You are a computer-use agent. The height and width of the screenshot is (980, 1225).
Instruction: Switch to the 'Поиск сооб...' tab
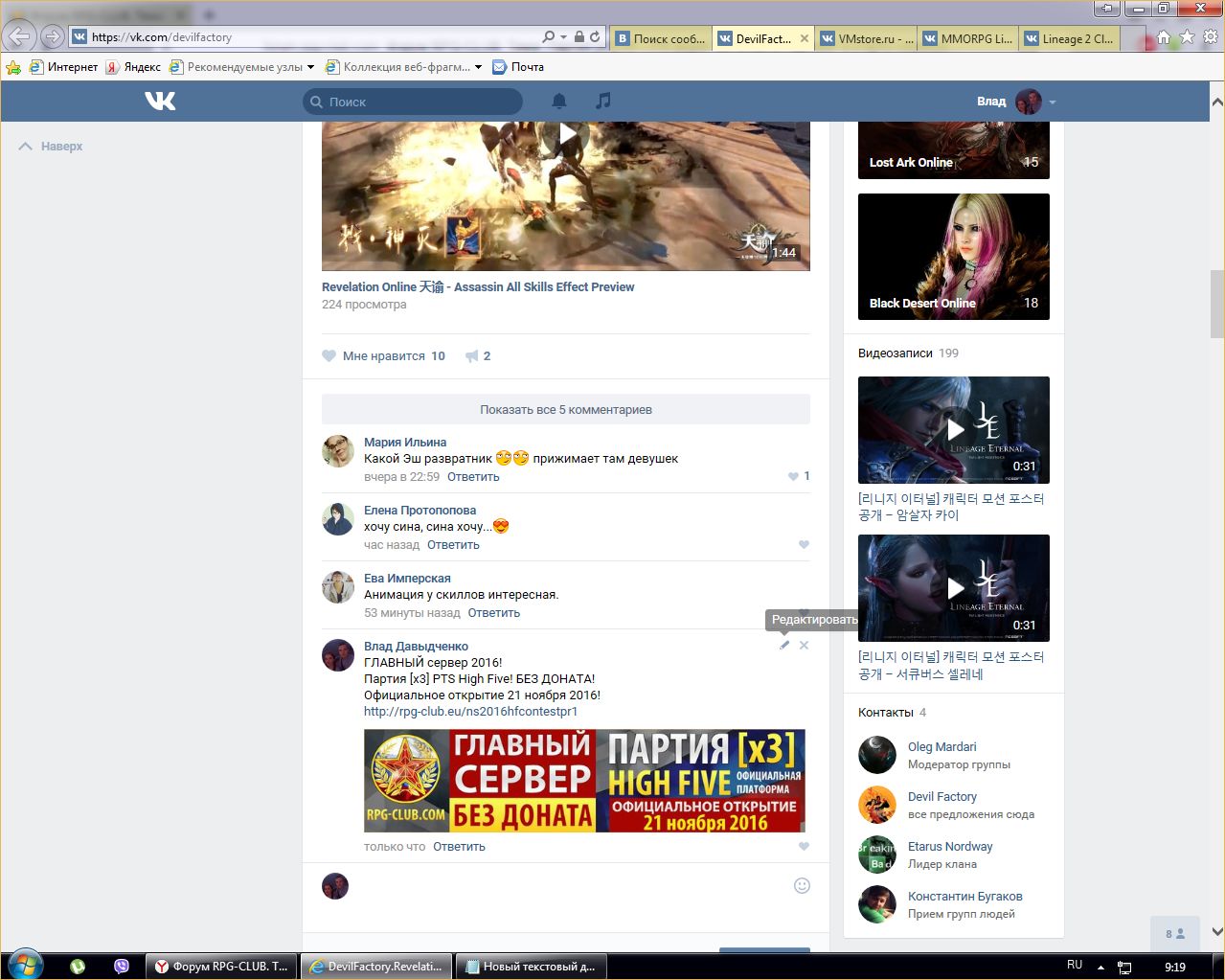tap(660, 38)
